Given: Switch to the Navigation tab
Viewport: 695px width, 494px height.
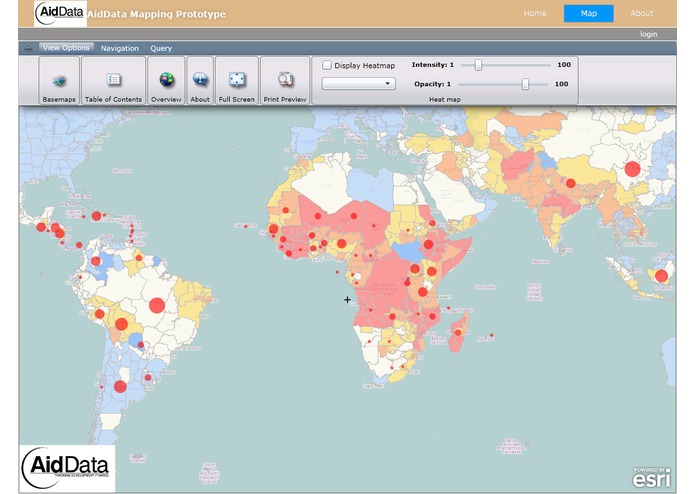Looking at the screenshot, I should 120,48.
